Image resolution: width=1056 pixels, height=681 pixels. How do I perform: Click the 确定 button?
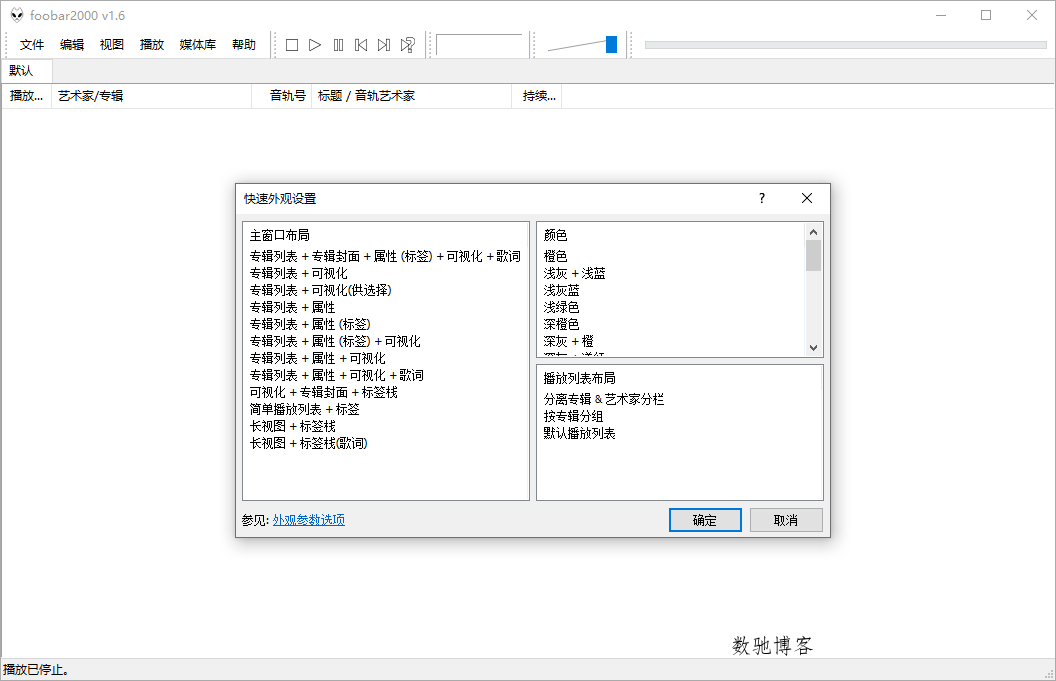(x=705, y=520)
